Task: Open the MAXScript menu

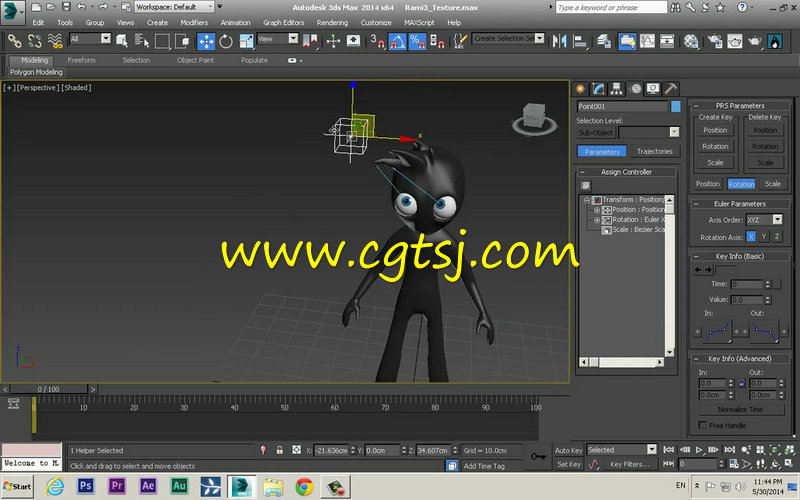Action: pos(419,22)
